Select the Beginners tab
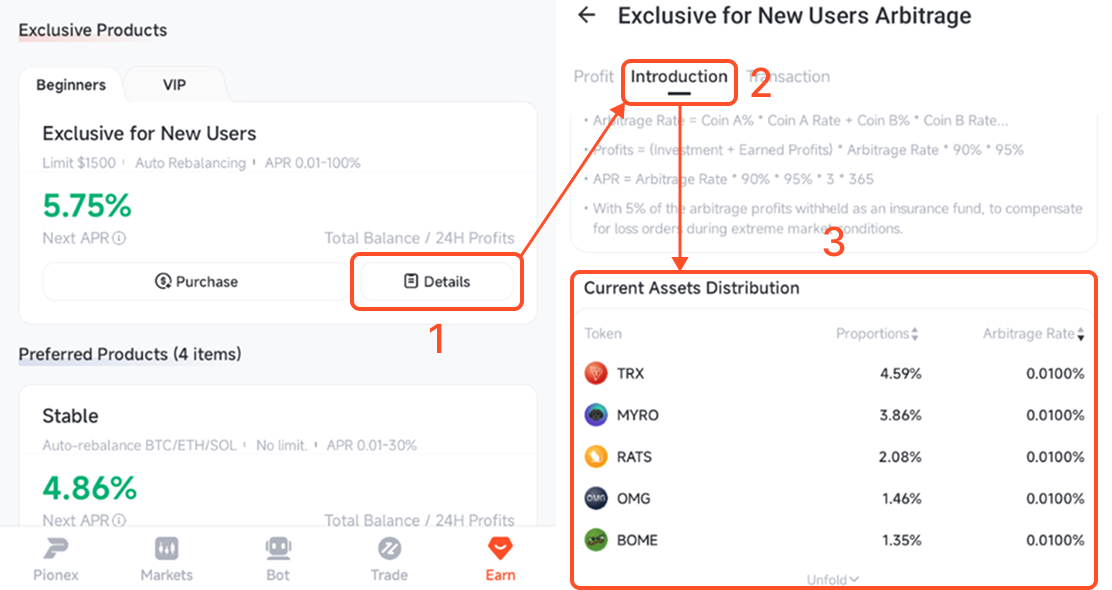This screenshot has height=590, width=1112. click(x=71, y=85)
